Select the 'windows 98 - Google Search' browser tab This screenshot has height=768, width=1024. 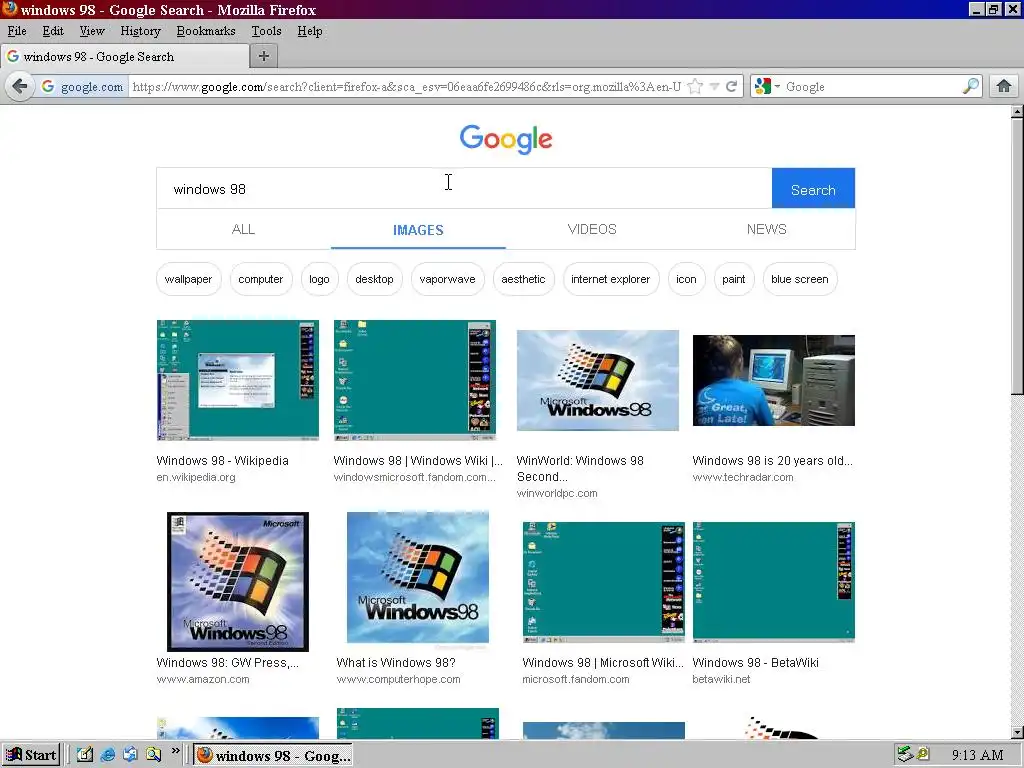pos(124,56)
